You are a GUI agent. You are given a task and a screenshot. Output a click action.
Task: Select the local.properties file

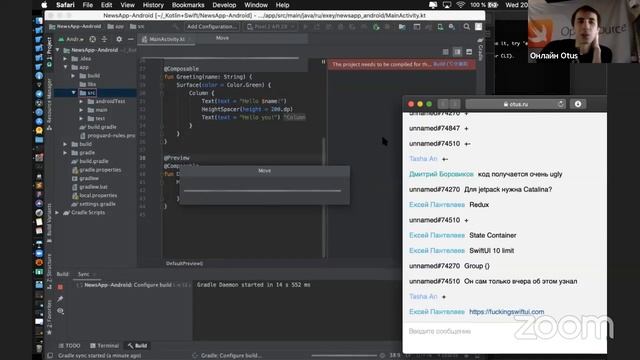click(x=94, y=196)
